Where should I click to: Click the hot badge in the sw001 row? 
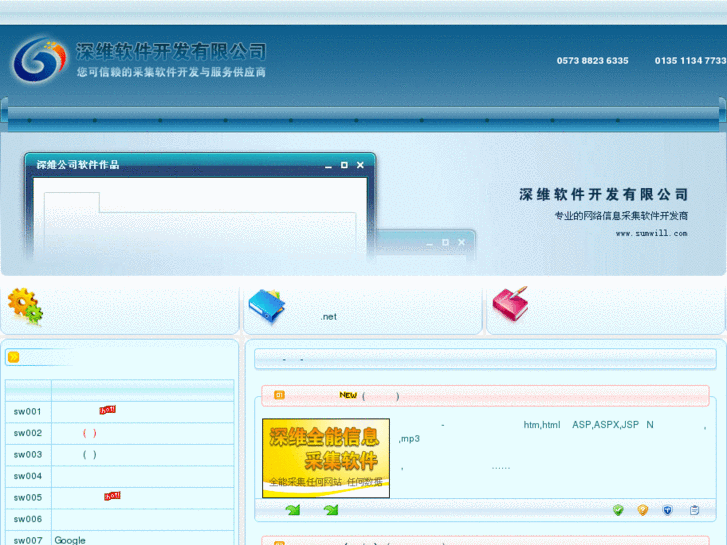coord(108,410)
